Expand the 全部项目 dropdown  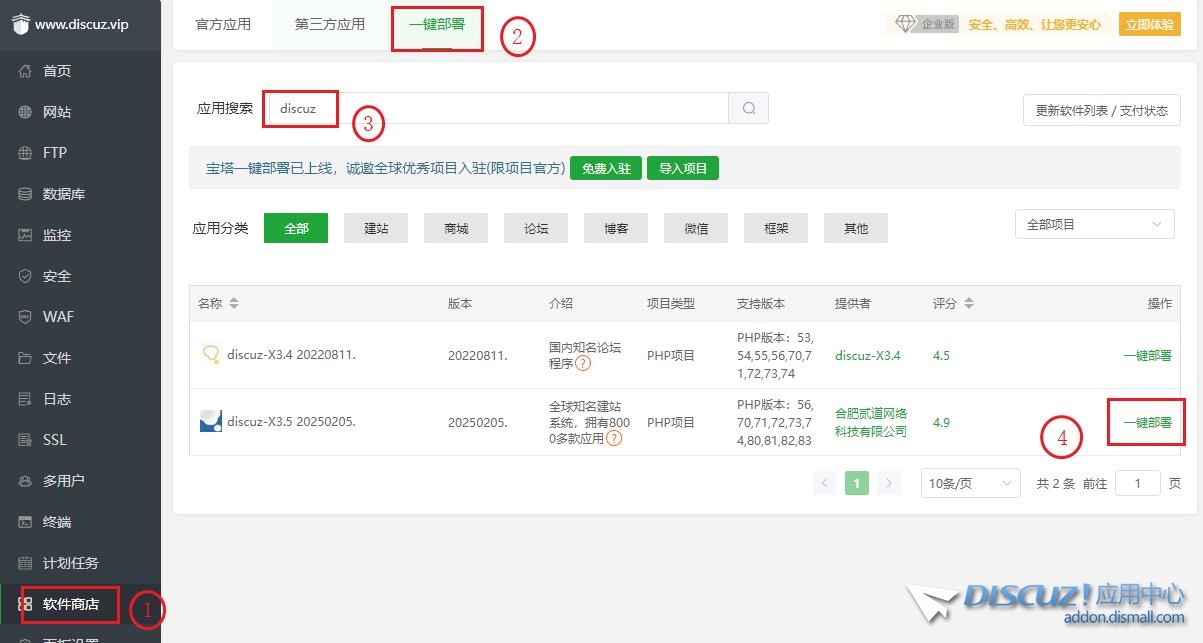(x=1094, y=225)
